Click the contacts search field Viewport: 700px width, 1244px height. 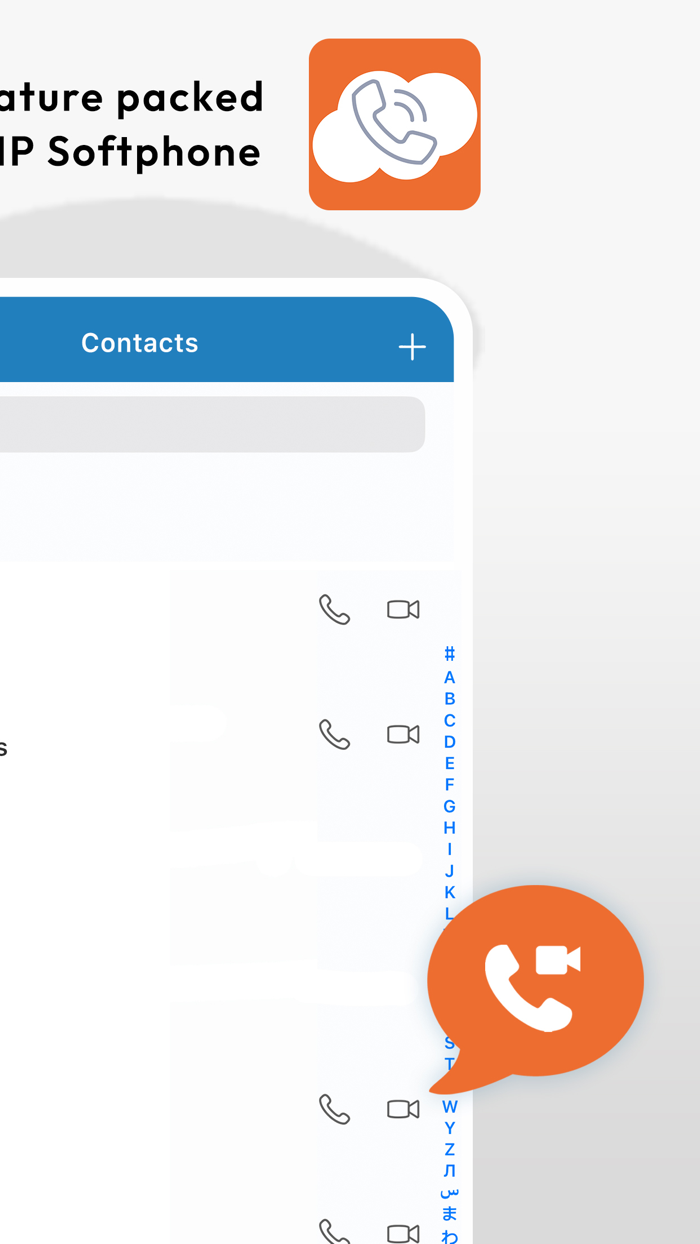212,424
